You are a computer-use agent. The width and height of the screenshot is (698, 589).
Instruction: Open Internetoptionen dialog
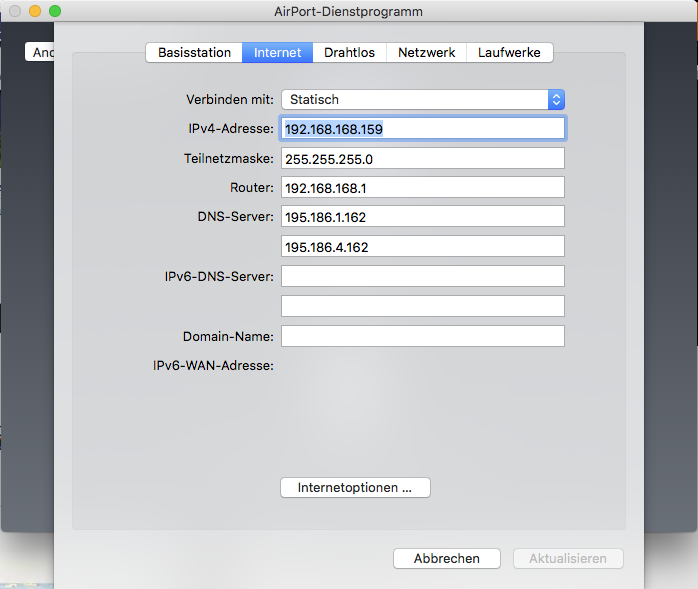pos(355,487)
